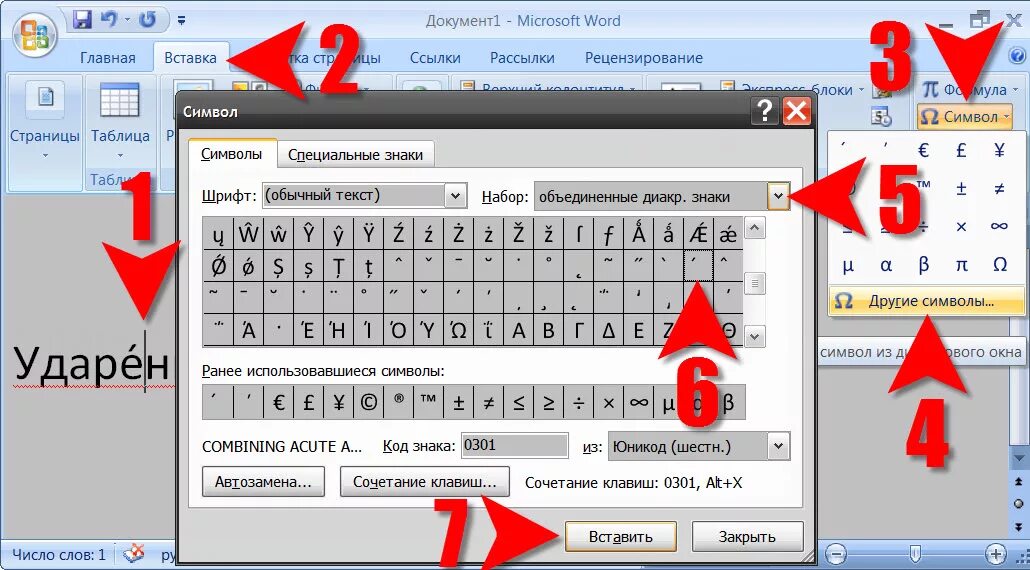Pick ≥ from recently used symbols
The width and height of the screenshot is (1030, 570).
[x=549, y=403]
